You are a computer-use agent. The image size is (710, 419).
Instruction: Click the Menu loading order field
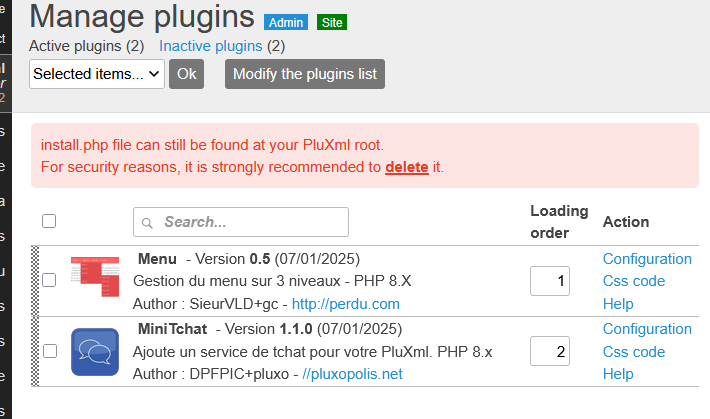tap(549, 281)
